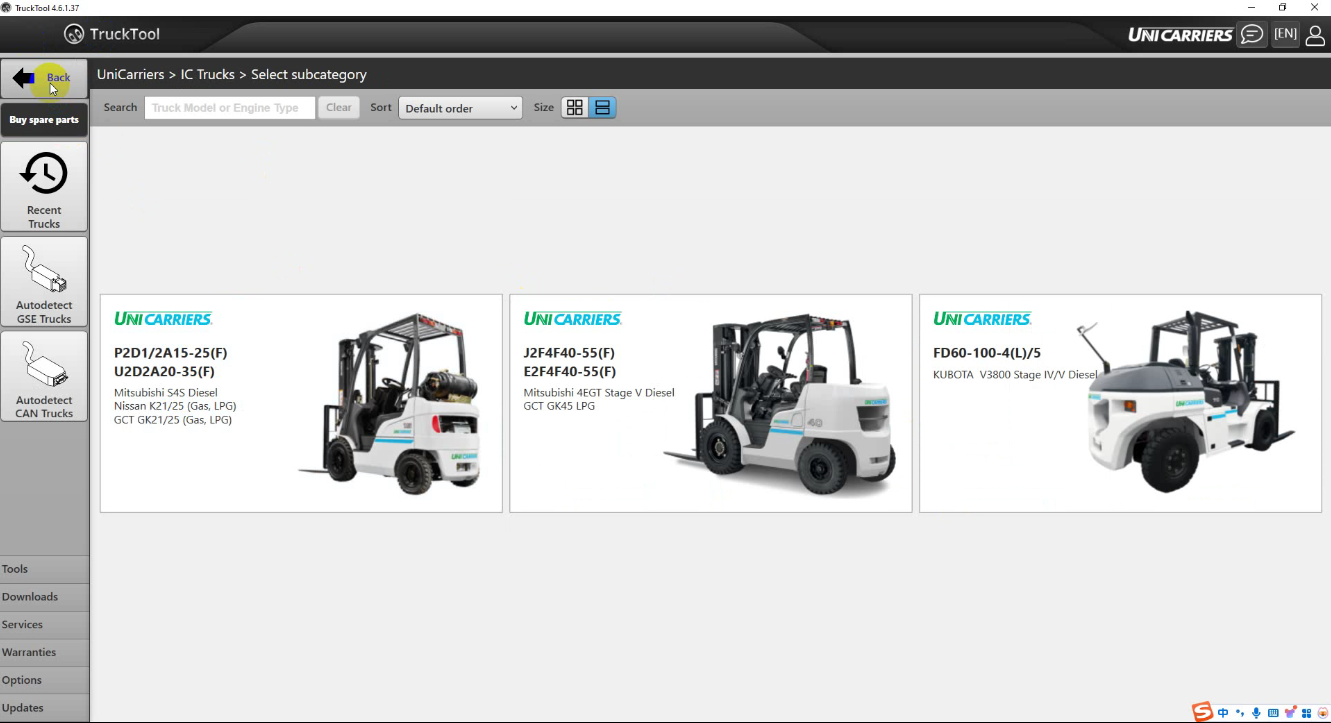
Task: Open the Updates menu in the sidebar
Action: (44, 708)
